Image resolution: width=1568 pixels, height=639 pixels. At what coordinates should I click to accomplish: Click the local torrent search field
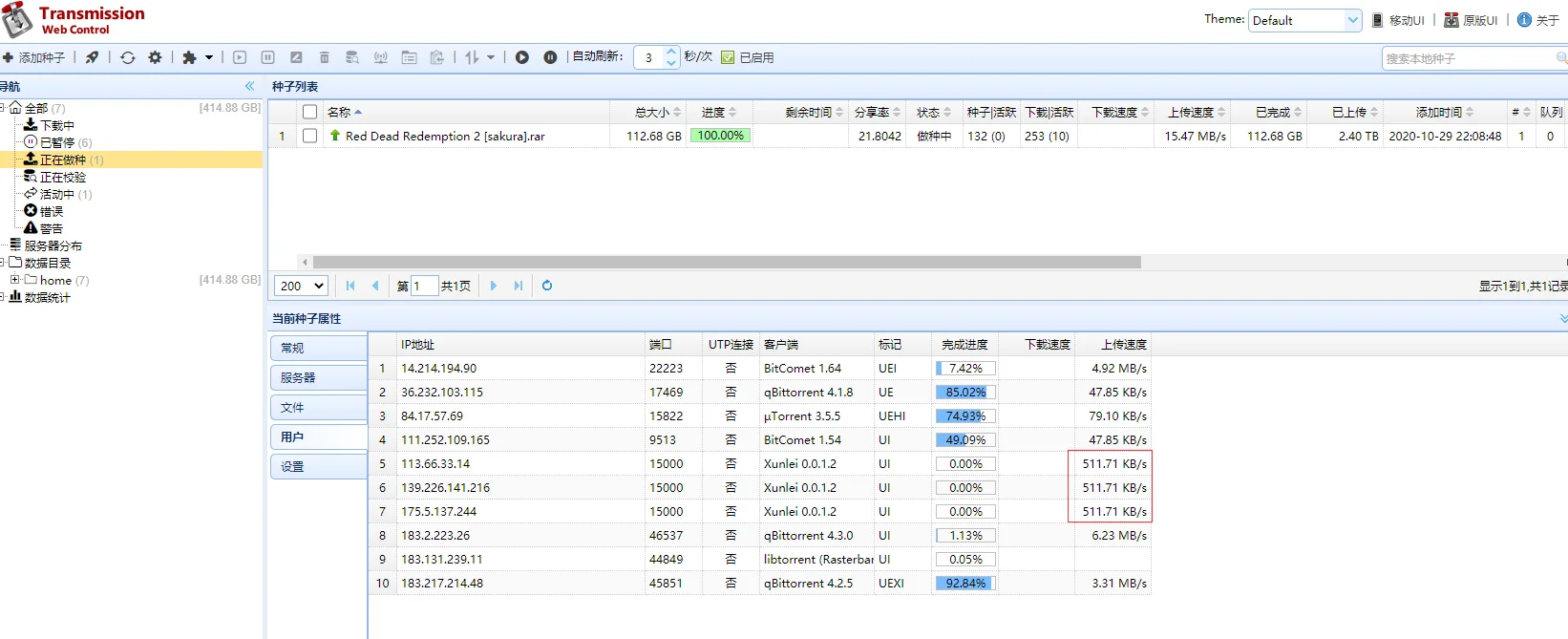click(x=1471, y=58)
